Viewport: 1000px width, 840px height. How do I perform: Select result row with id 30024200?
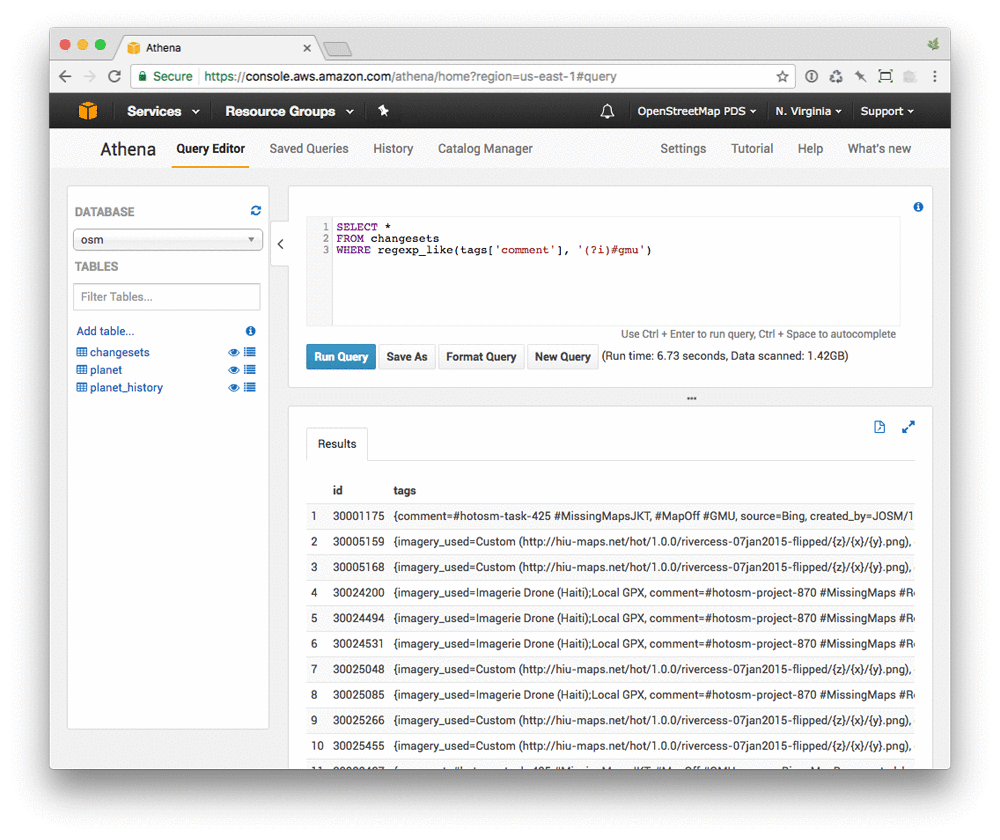click(610, 593)
